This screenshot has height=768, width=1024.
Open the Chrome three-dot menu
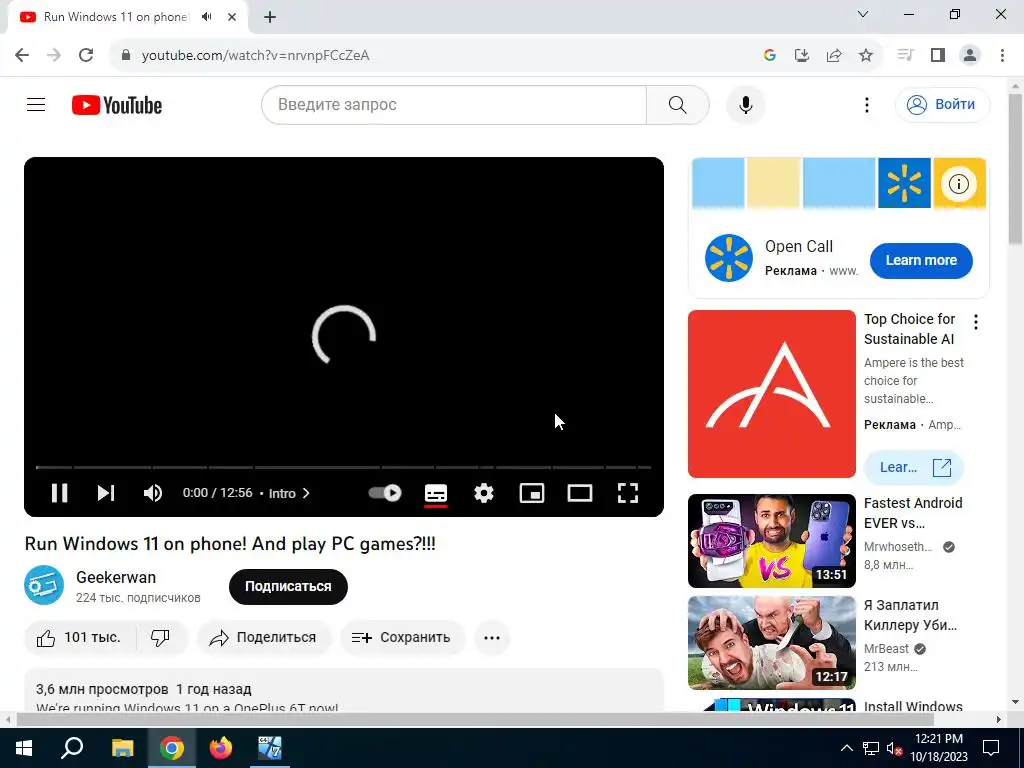1002,55
